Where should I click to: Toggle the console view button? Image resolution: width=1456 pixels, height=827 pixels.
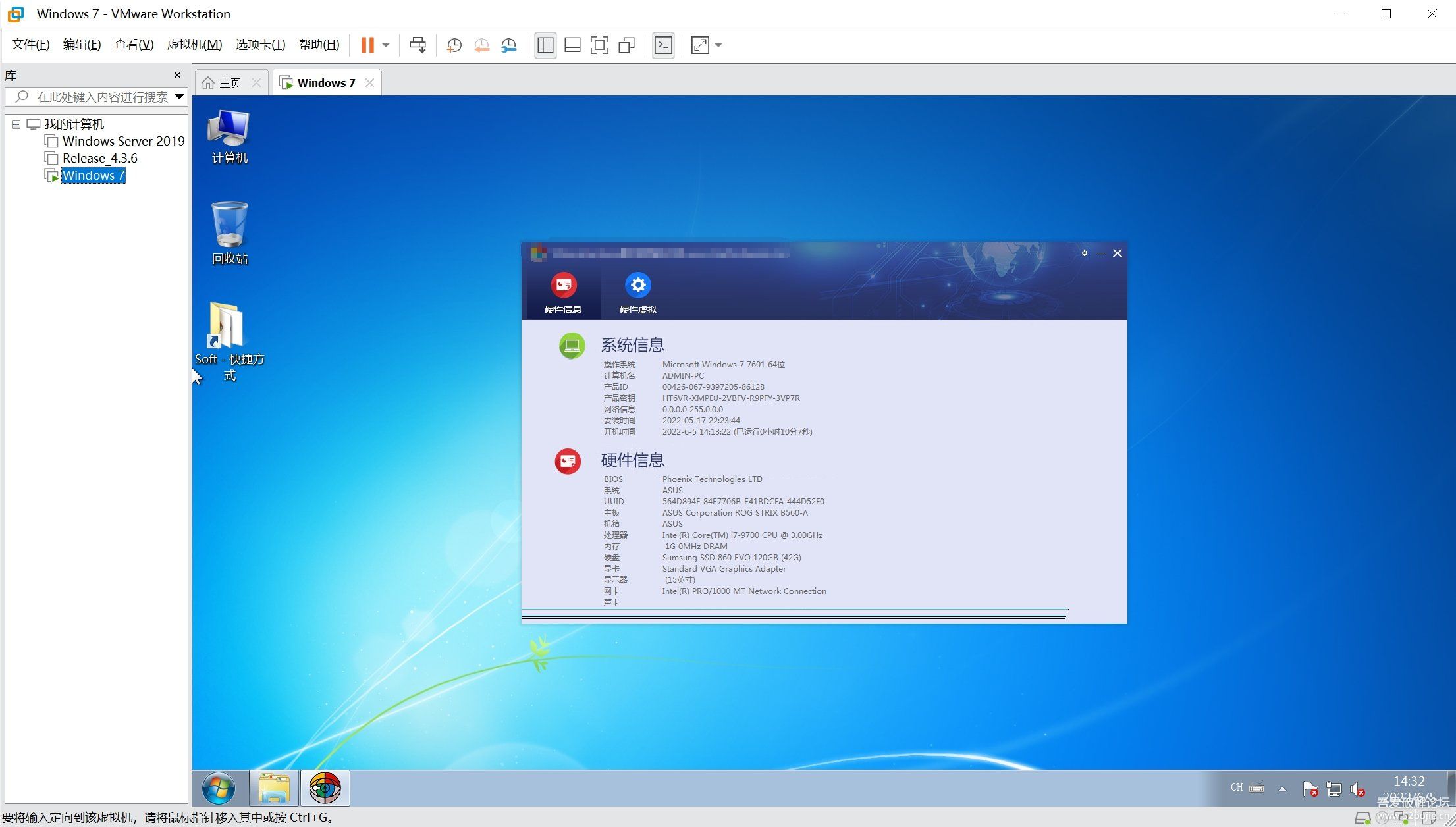[x=663, y=45]
